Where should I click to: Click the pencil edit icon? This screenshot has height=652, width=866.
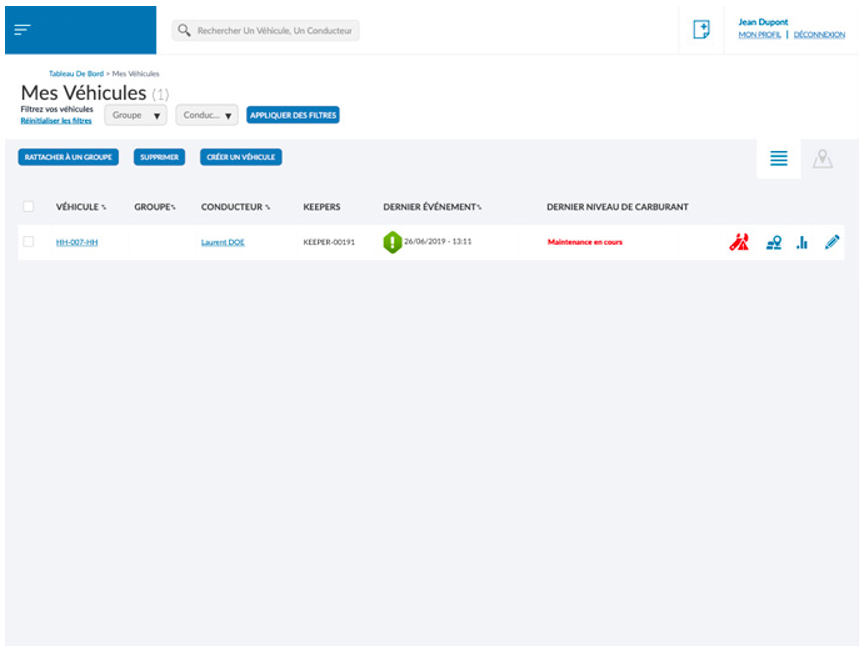coord(832,242)
